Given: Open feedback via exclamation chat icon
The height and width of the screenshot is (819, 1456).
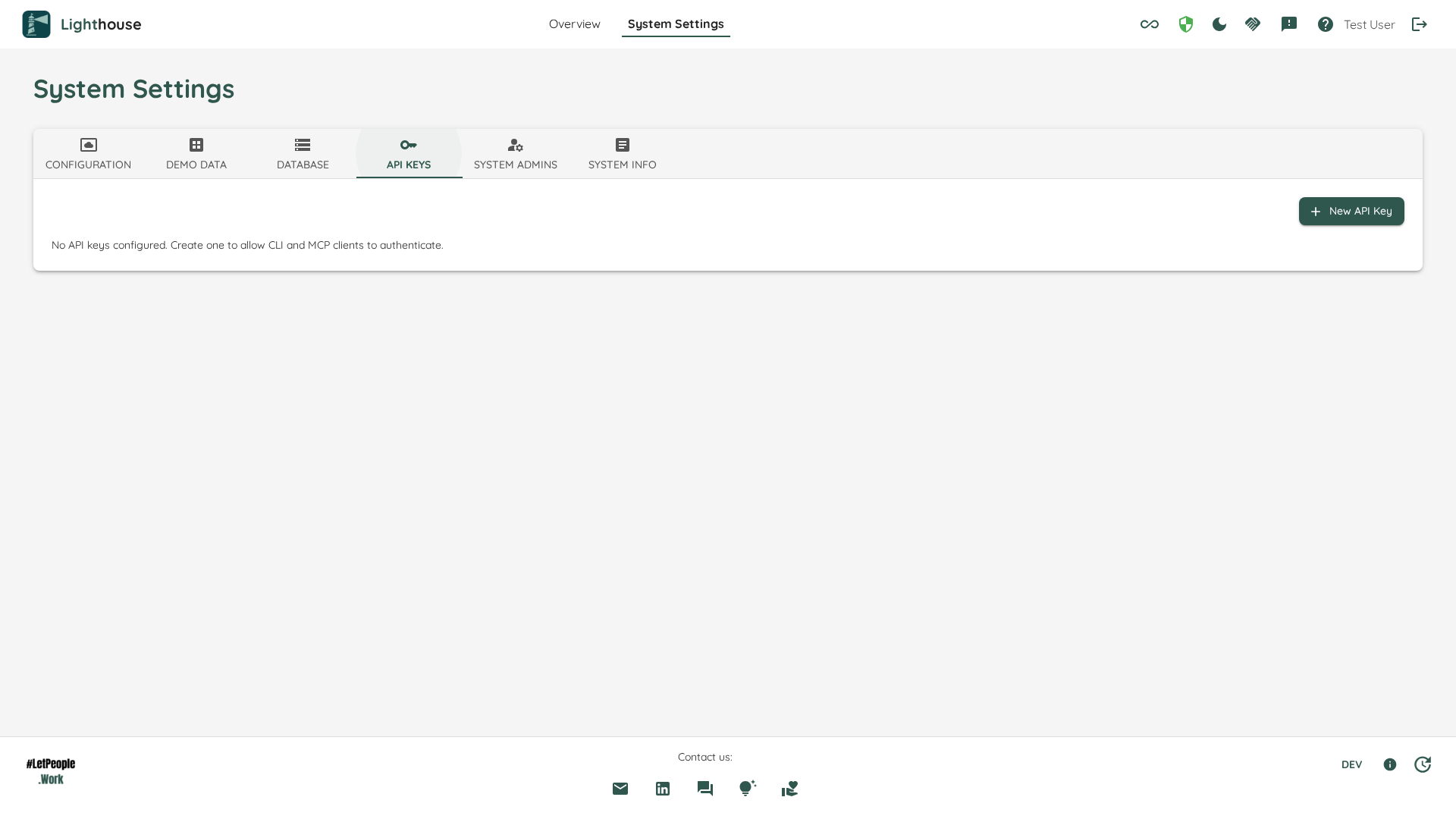Looking at the screenshot, I should click(1289, 24).
